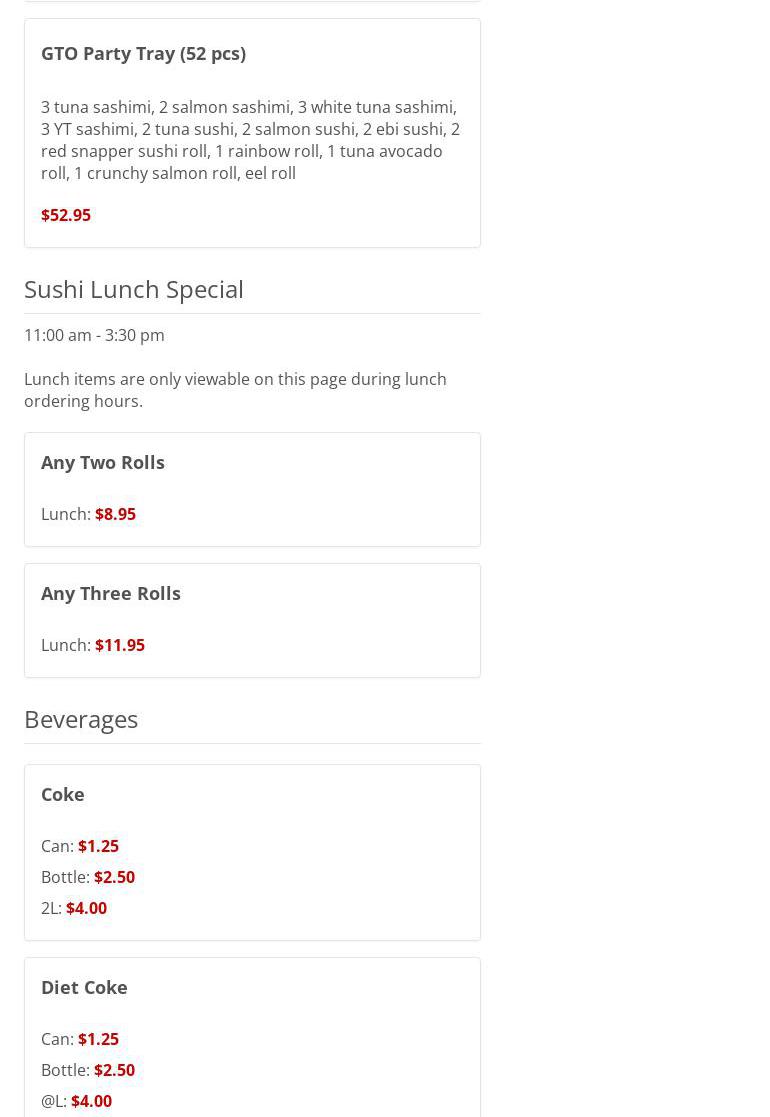The image size is (770, 1117).
Task: Choose the $11.95 lunch price
Action: point(120,645)
